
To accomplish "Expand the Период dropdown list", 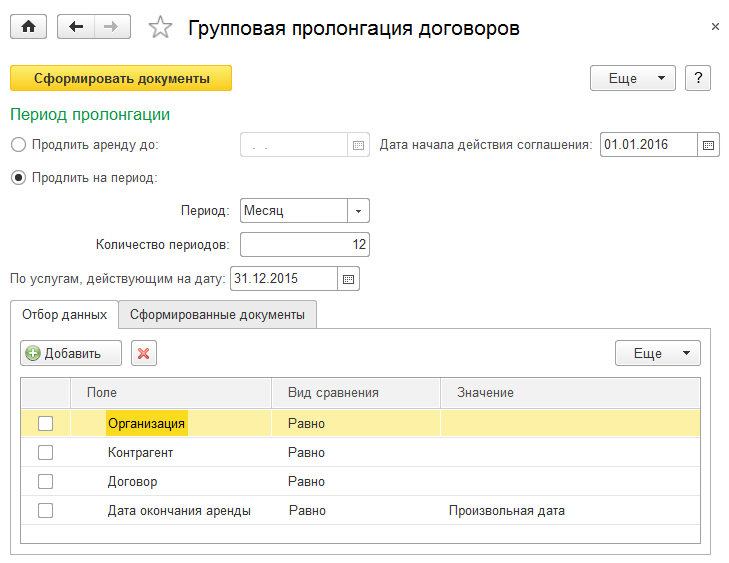I will (x=358, y=211).
